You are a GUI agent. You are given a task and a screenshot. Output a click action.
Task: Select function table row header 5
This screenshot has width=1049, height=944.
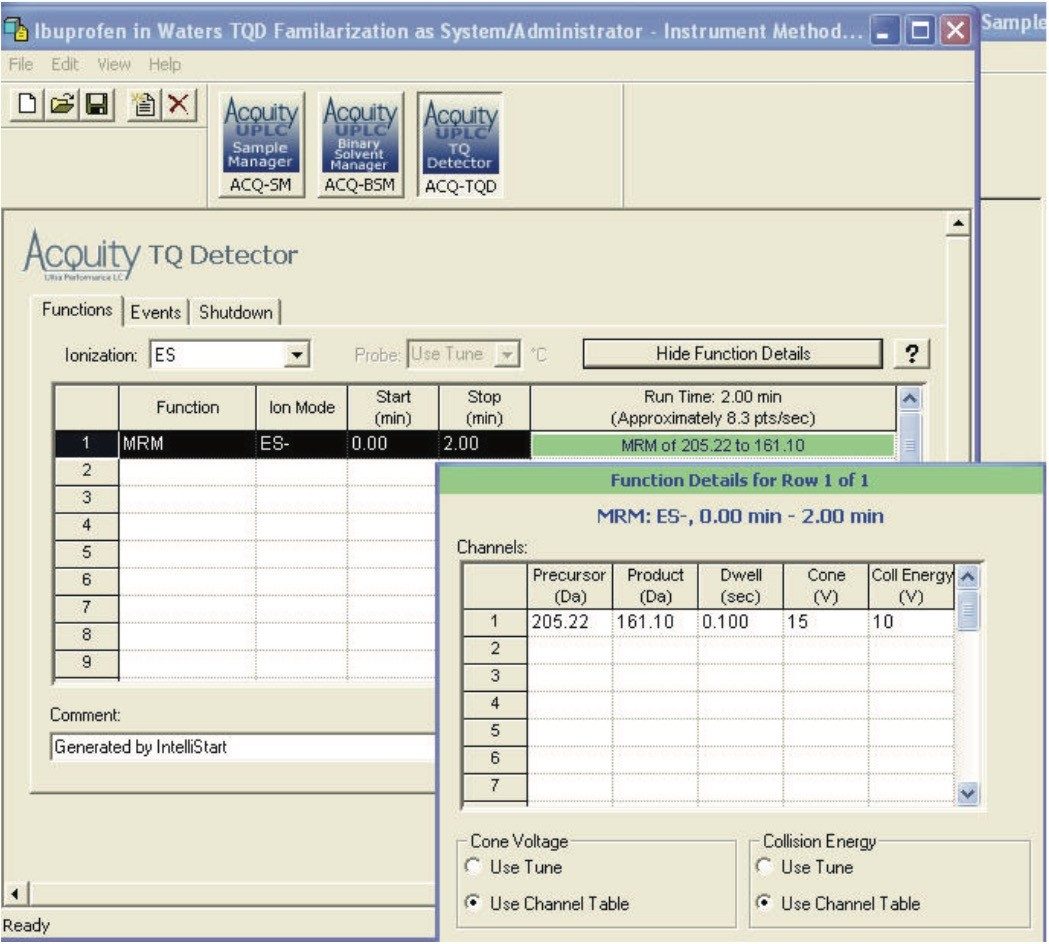pyautogui.click(x=86, y=553)
